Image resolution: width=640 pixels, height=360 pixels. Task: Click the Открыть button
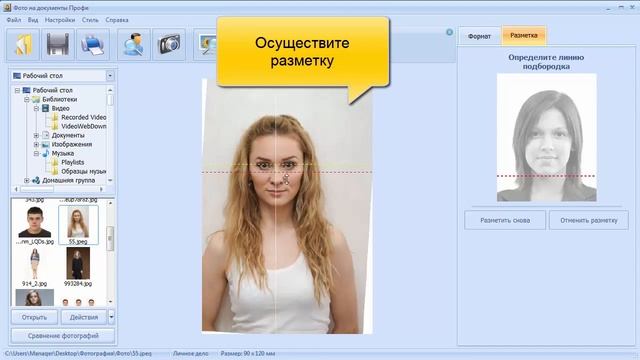click(34, 317)
